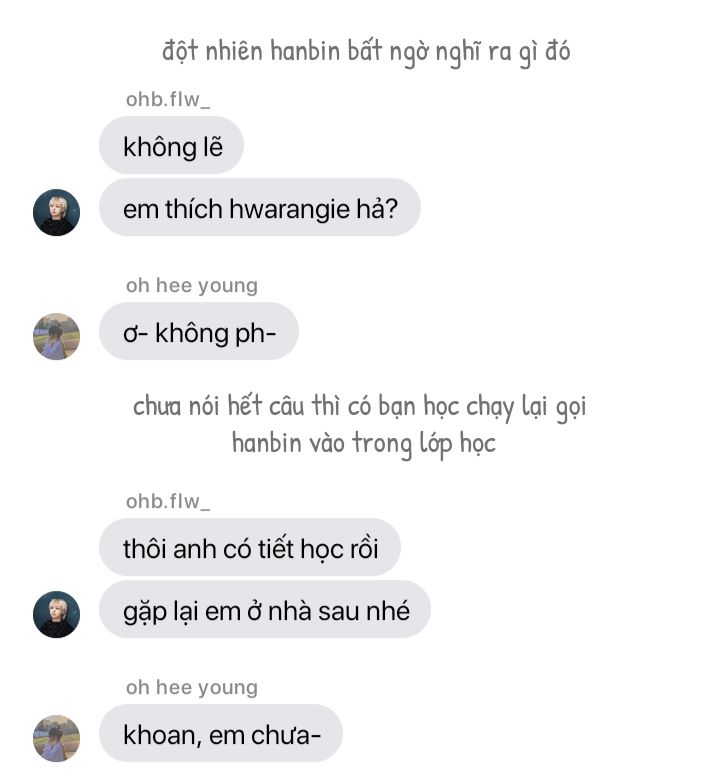Screen dimensions: 720x772
Task: Select the 'thôi anh có tiết học rồi' bubble
Action: [250, 547]
